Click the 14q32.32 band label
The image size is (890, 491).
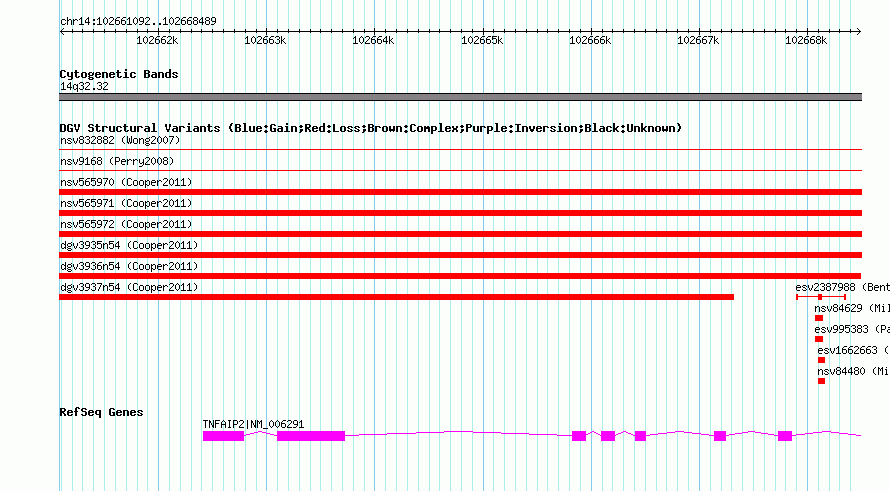pyautogui.click(x=84, y=86)
